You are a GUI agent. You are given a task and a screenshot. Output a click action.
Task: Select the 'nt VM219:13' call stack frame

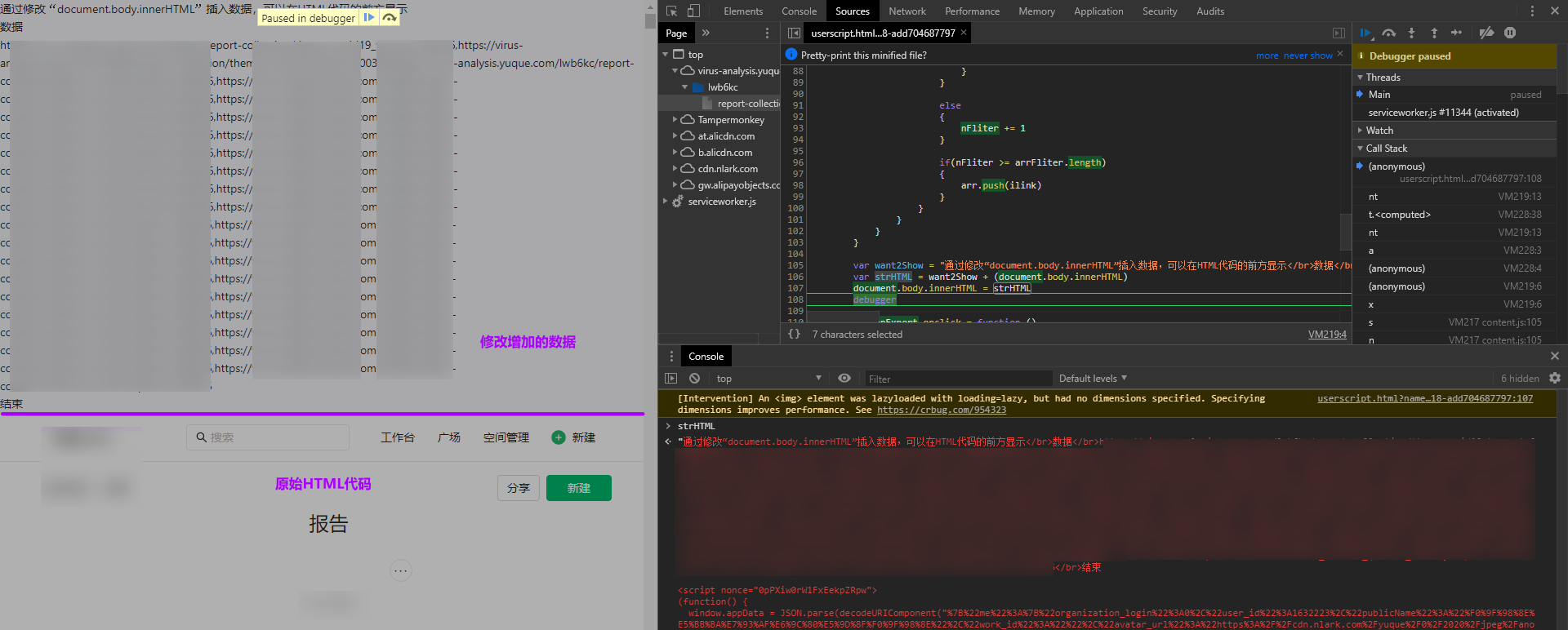pyautogui.click(x=1454, y=197)
